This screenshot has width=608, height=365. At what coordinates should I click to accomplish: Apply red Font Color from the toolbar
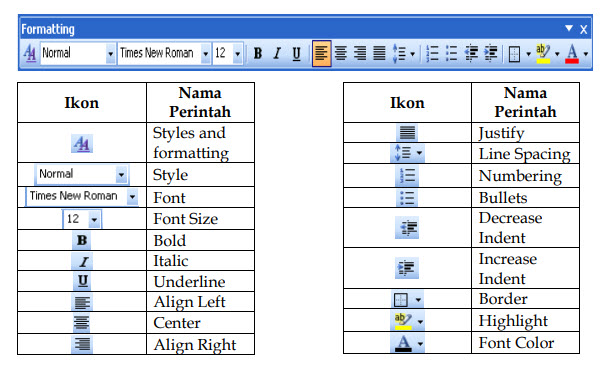572,54
